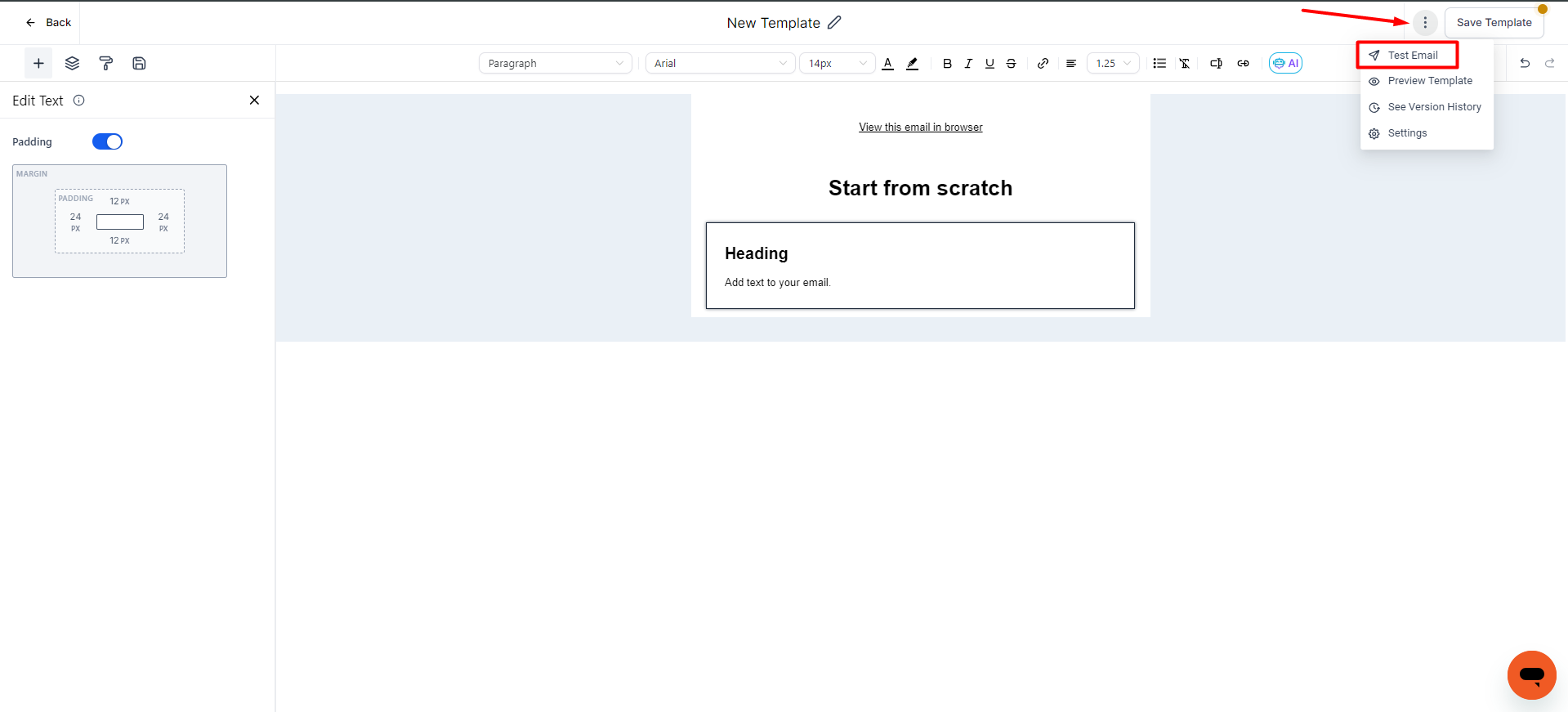The height and width of the screenshot is (712, 1568).
Task: Click the clear formatting icon
Action: [x=1184, y=63]
